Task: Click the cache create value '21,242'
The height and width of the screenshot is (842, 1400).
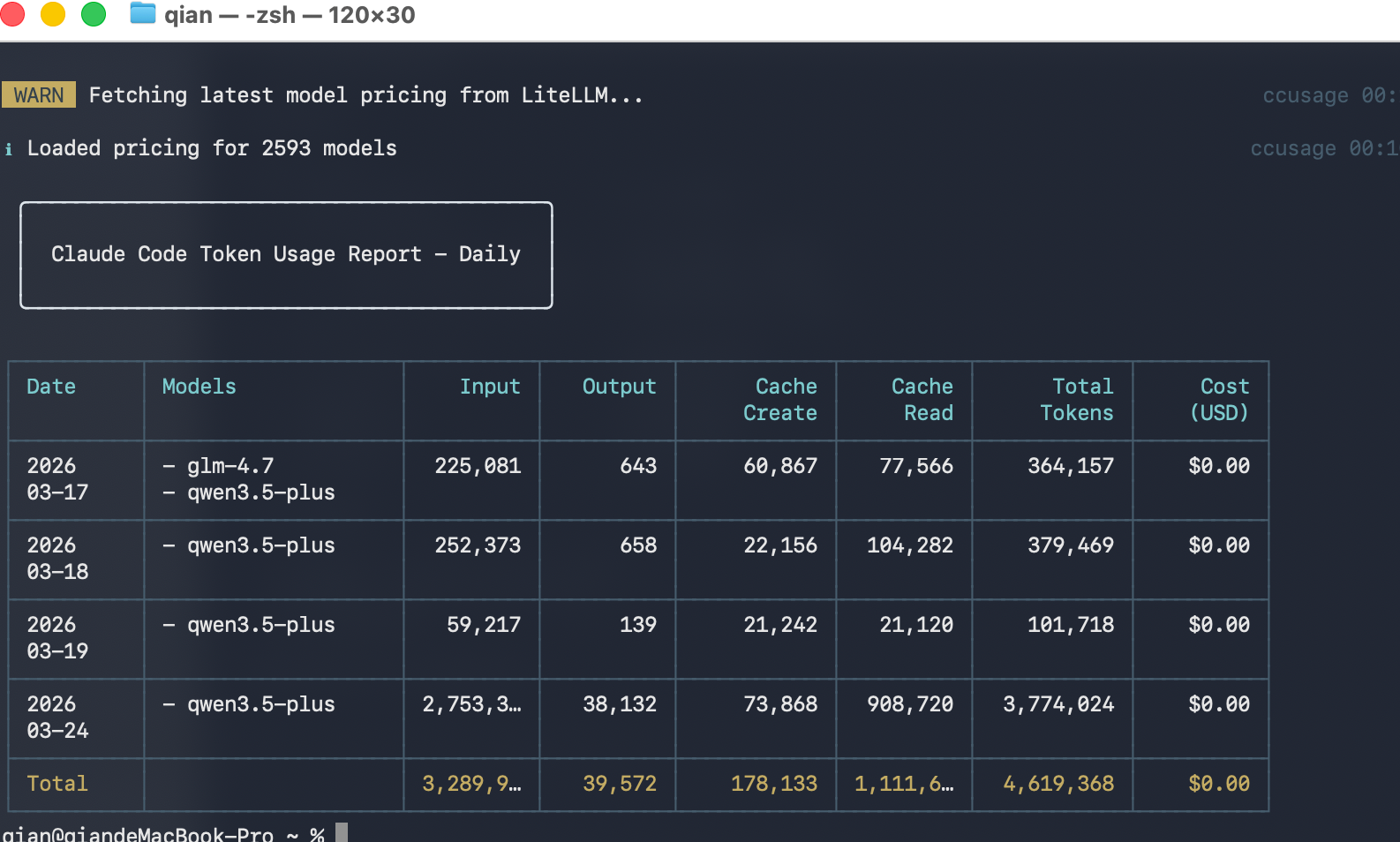Action: (780, 625)
